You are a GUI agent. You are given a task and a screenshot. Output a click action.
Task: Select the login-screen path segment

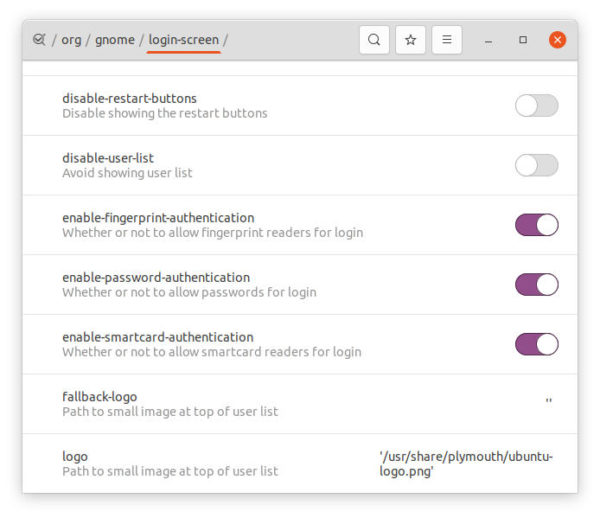coord(184,40)
